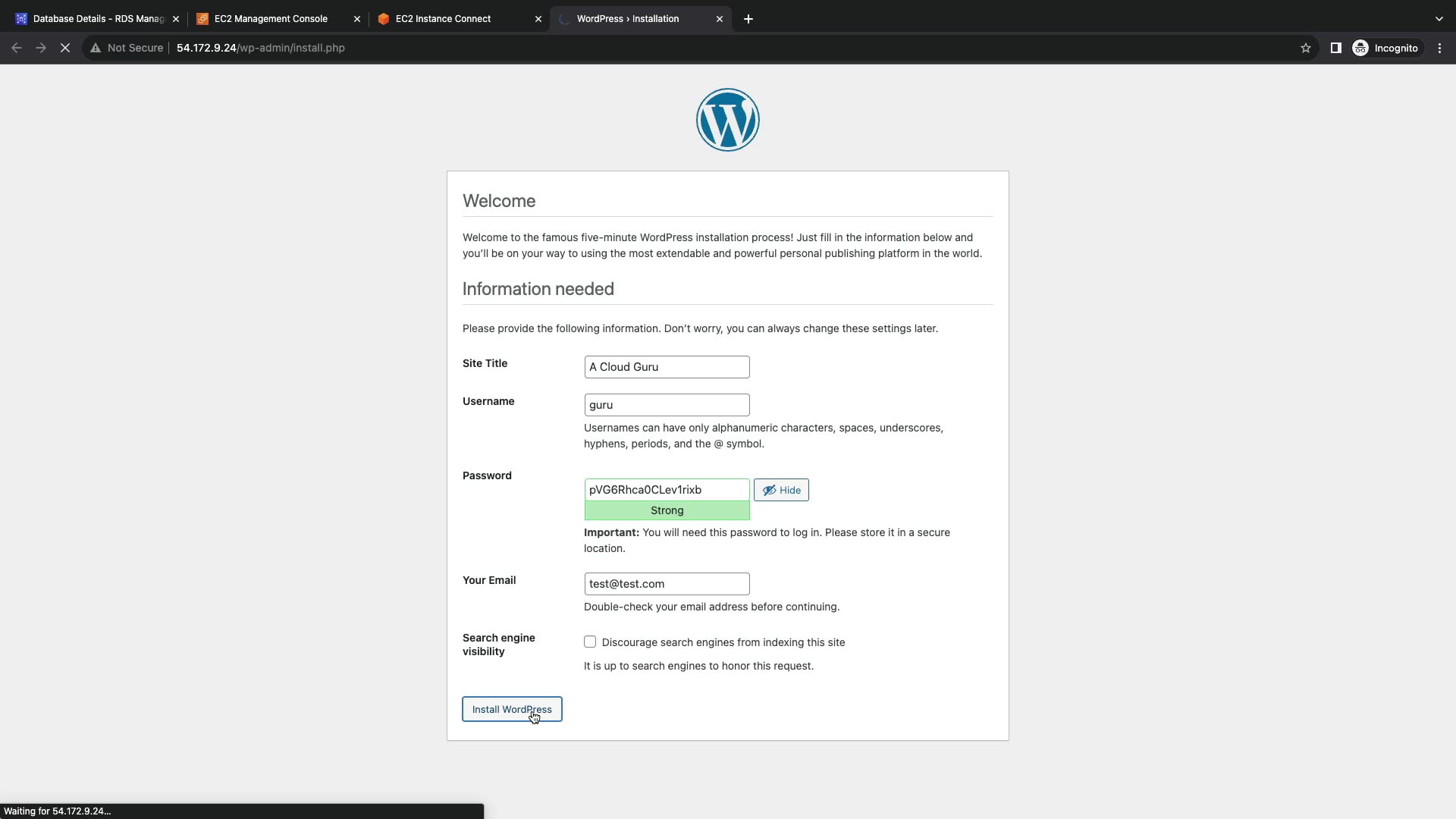Close the EC2 Instance Connect tab
The width and height of the screenshot is (1456, 819).
538,19
